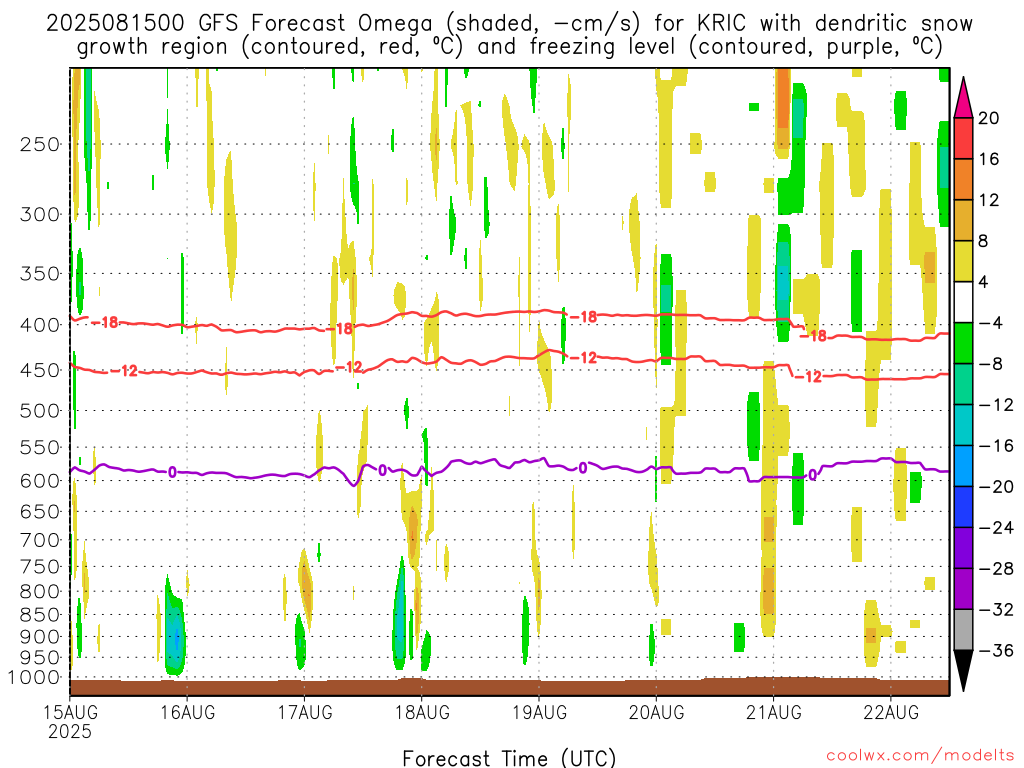Click the 600 pressure level label

click(x=40, y=481)
